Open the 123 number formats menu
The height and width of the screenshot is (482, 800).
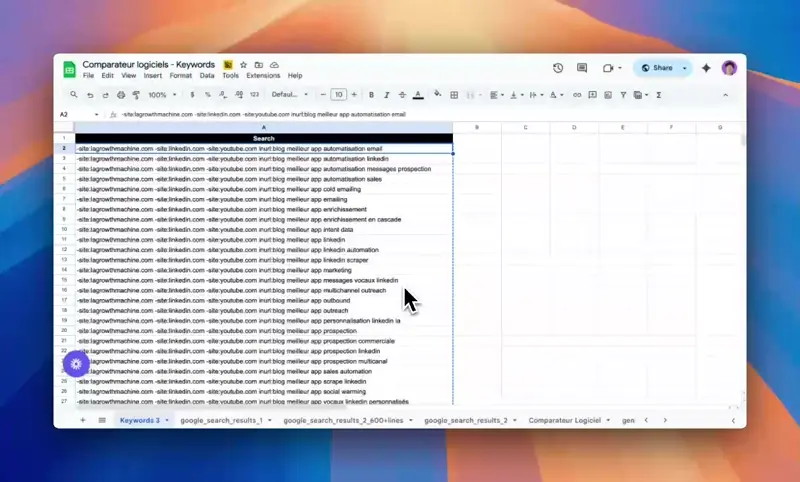tap(255, 95)
